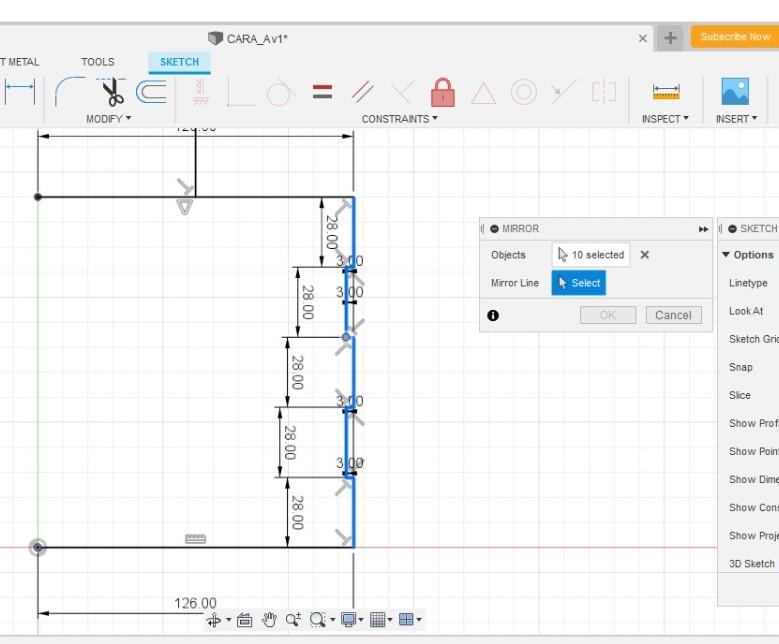Open Orbit tool dropdown arrow
This screenshot has width=779, height=644.
tap(229, 620)
